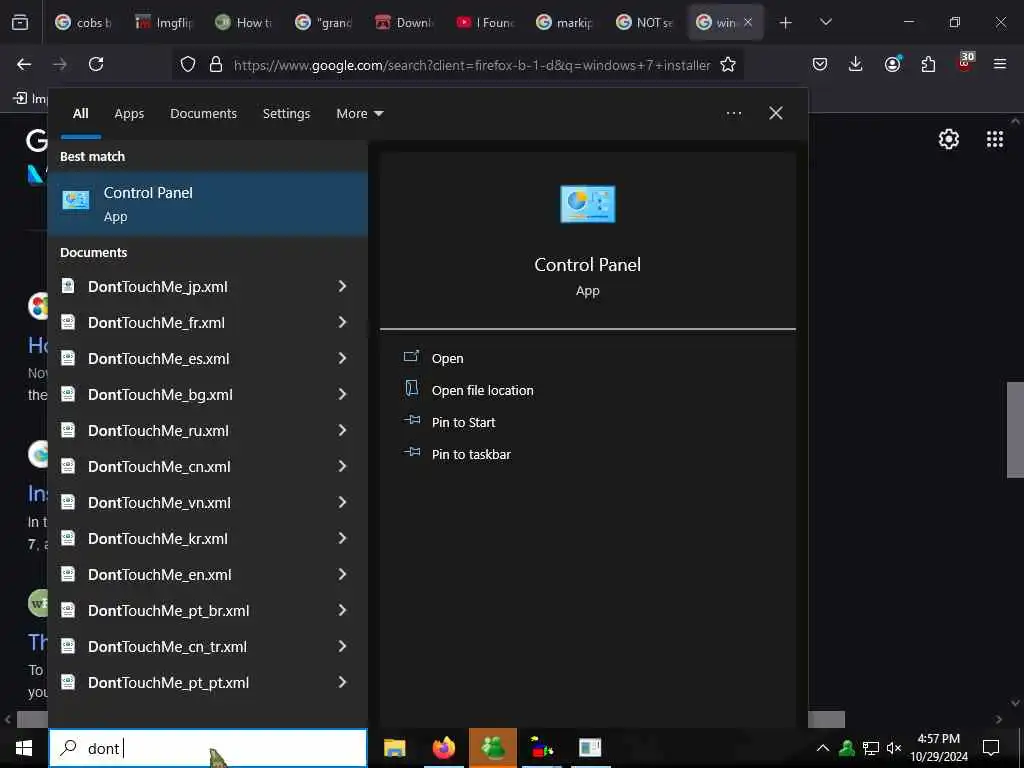
Task: Open the Firefox extensions puzzle icon
Action: pos(928,64)
